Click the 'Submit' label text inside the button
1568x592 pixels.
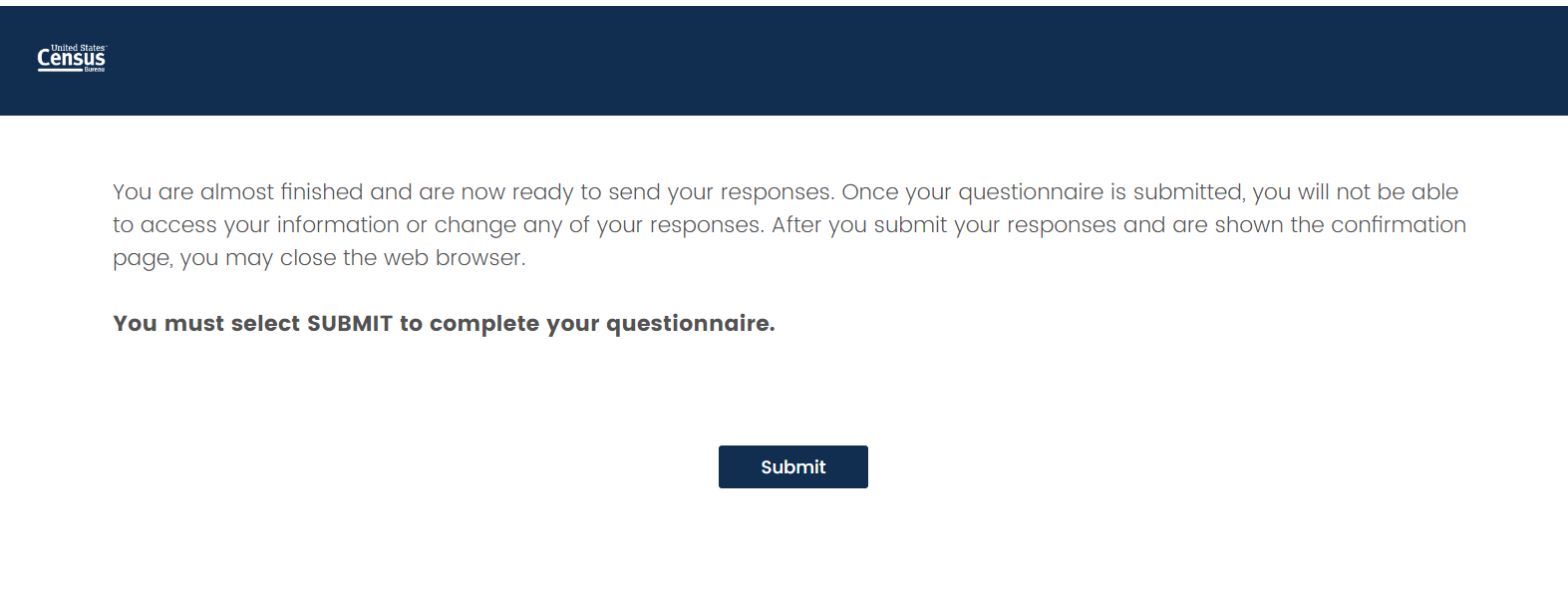tap(792, 467)
